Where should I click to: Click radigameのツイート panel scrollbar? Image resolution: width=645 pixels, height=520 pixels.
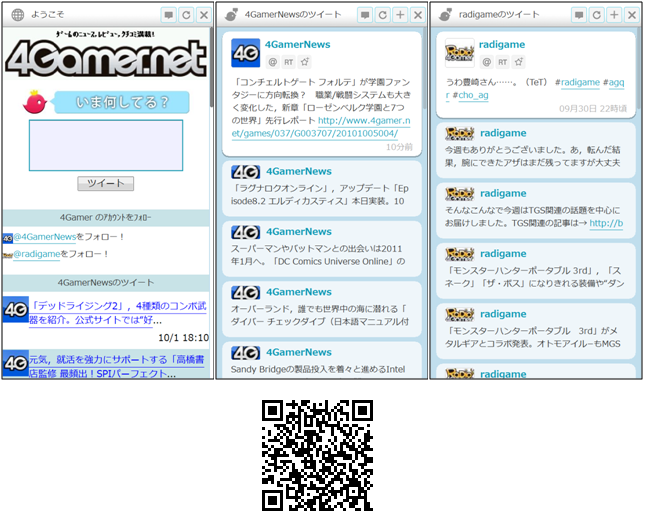[639, 66]
